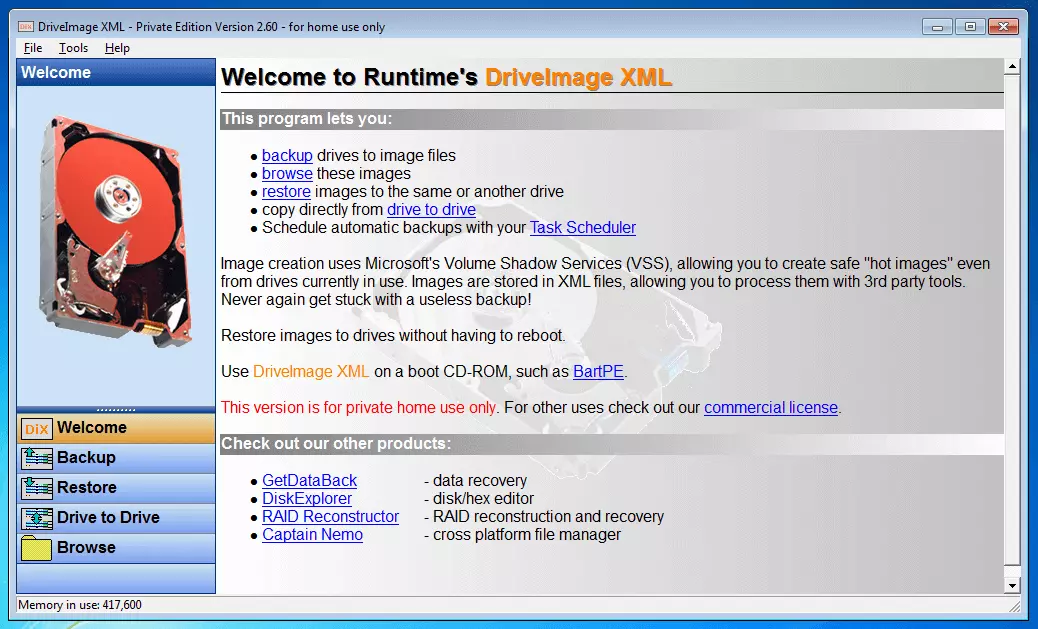The height and width of the screenshot is (629, 1038).
Task: Click the DriveImage XML title bar icon
Action: click(26, 27)
